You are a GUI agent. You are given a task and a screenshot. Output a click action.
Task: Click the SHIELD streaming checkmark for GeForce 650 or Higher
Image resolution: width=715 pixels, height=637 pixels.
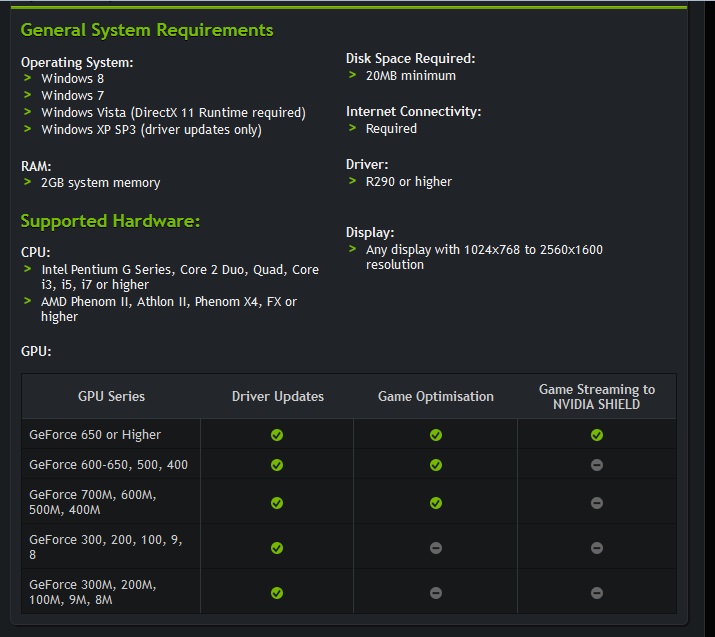tap(597, 435)
